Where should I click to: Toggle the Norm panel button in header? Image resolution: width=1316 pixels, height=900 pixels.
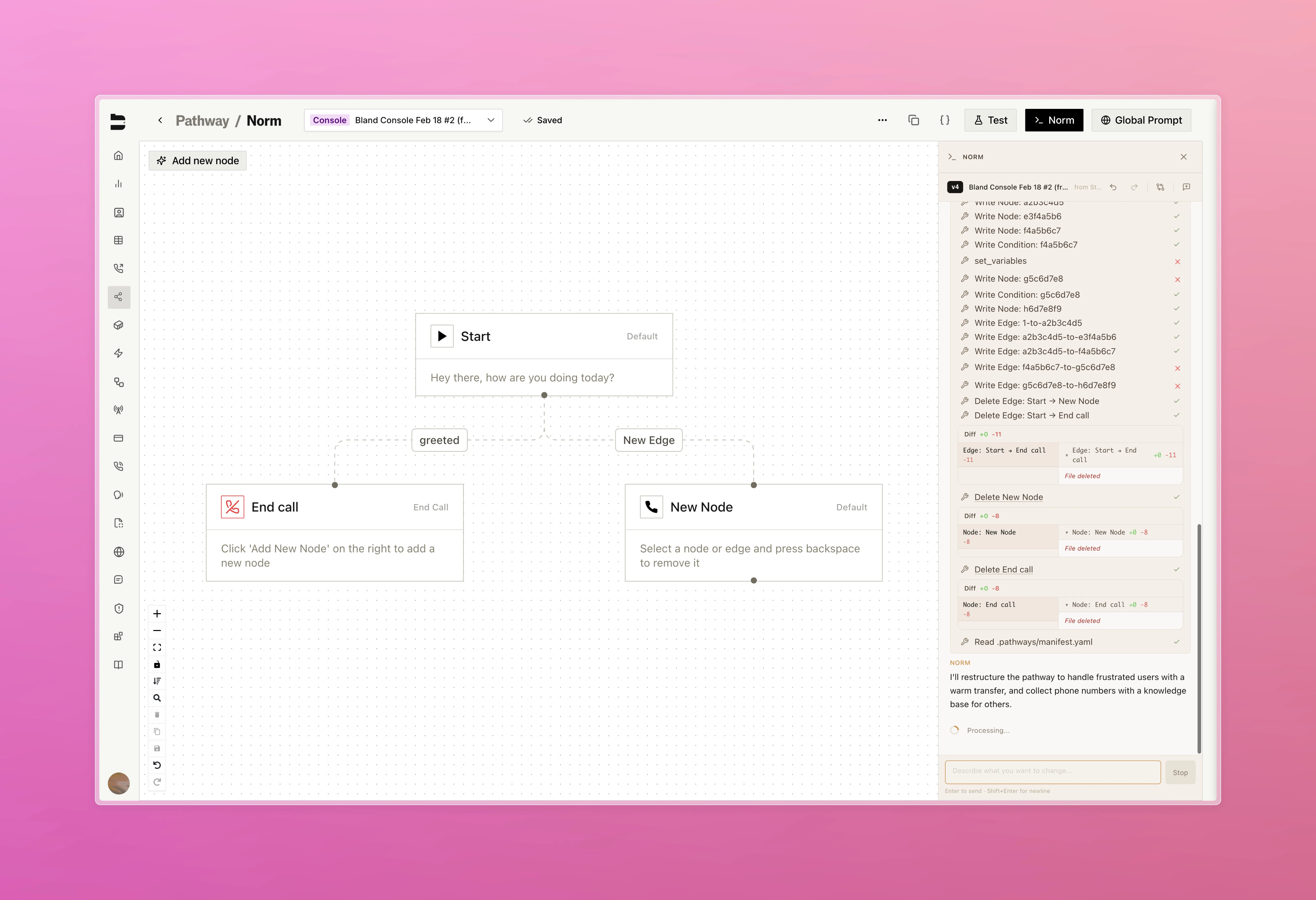pyautogui.click(x=1054, y=120)
